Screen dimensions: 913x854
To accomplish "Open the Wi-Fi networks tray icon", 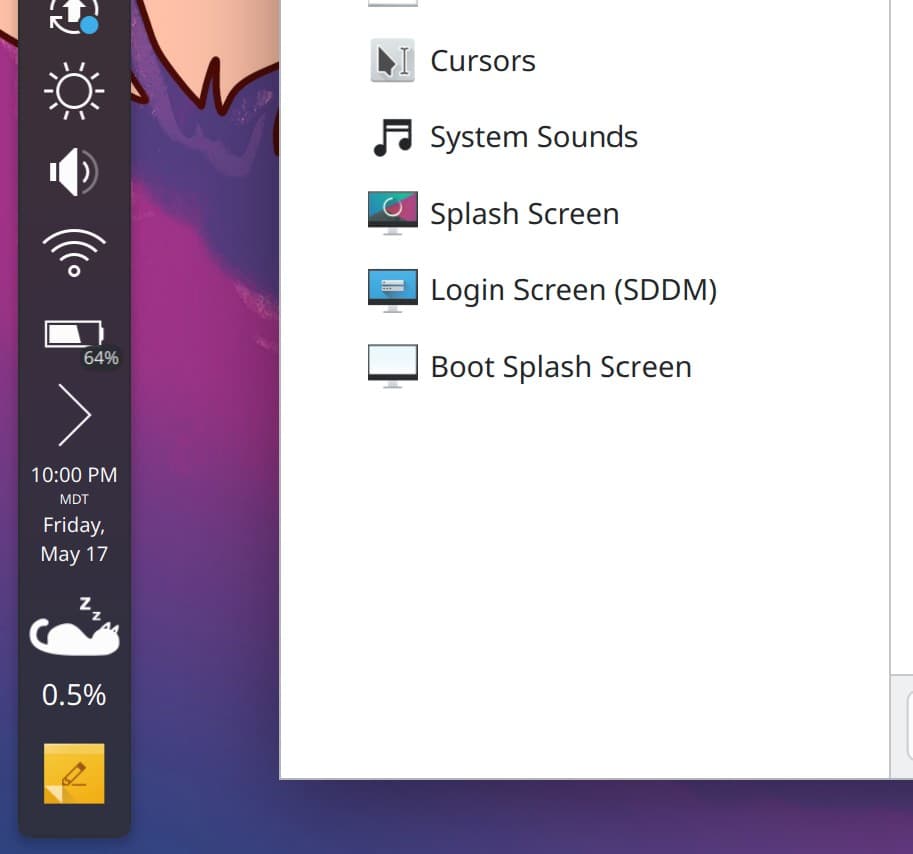I will pos(74,253).
